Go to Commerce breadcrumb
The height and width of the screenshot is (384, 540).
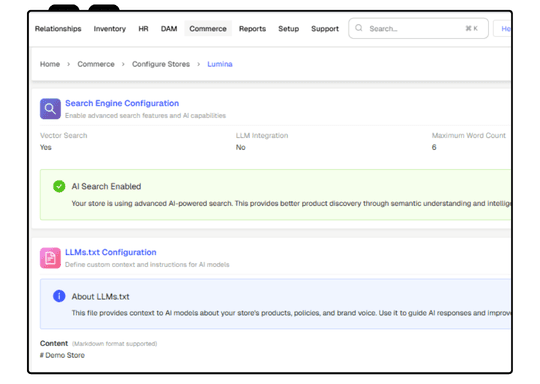click(x=96, y=64)
